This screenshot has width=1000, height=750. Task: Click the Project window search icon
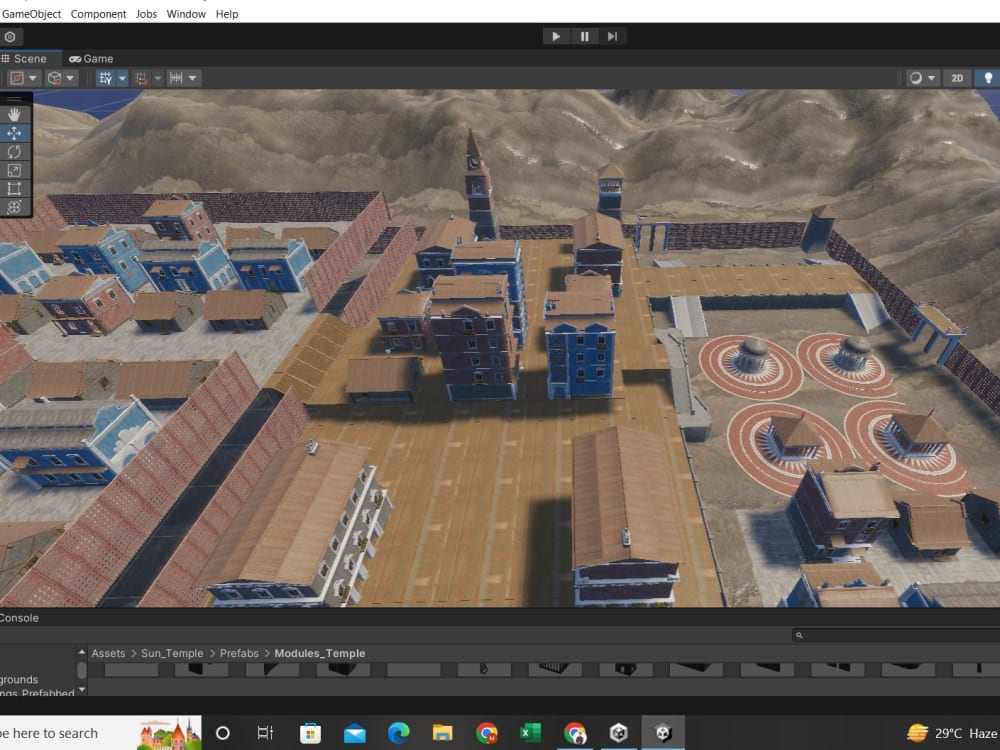(x=798, y=634)
